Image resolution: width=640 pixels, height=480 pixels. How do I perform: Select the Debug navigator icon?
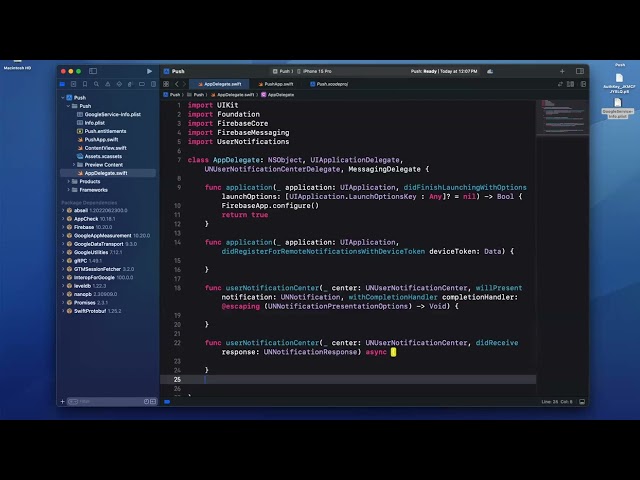pos(130,84)
